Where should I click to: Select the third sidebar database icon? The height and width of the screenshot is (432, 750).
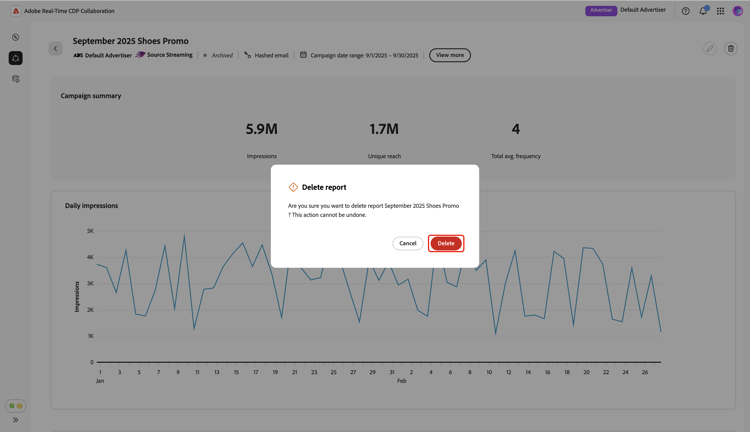(x=16, y=79)
